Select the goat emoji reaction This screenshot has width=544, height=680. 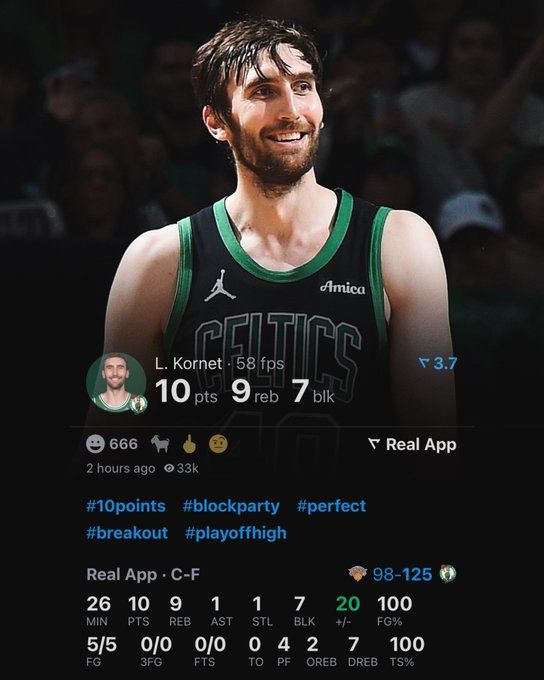point(160,444)
